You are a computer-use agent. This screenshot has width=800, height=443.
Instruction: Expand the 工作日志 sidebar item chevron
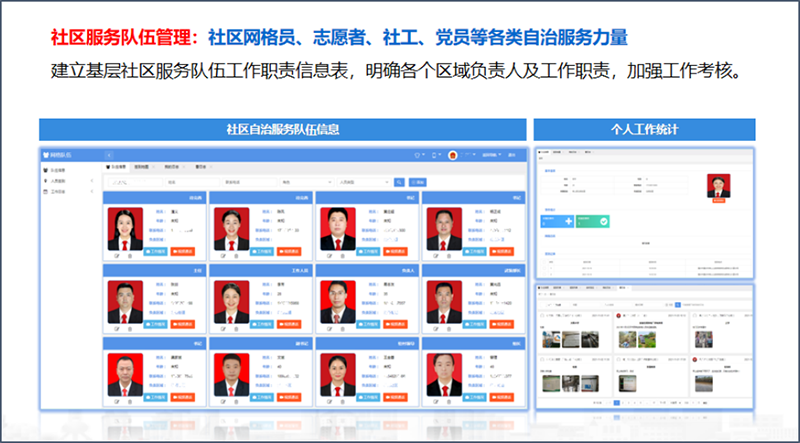(92, 191)
